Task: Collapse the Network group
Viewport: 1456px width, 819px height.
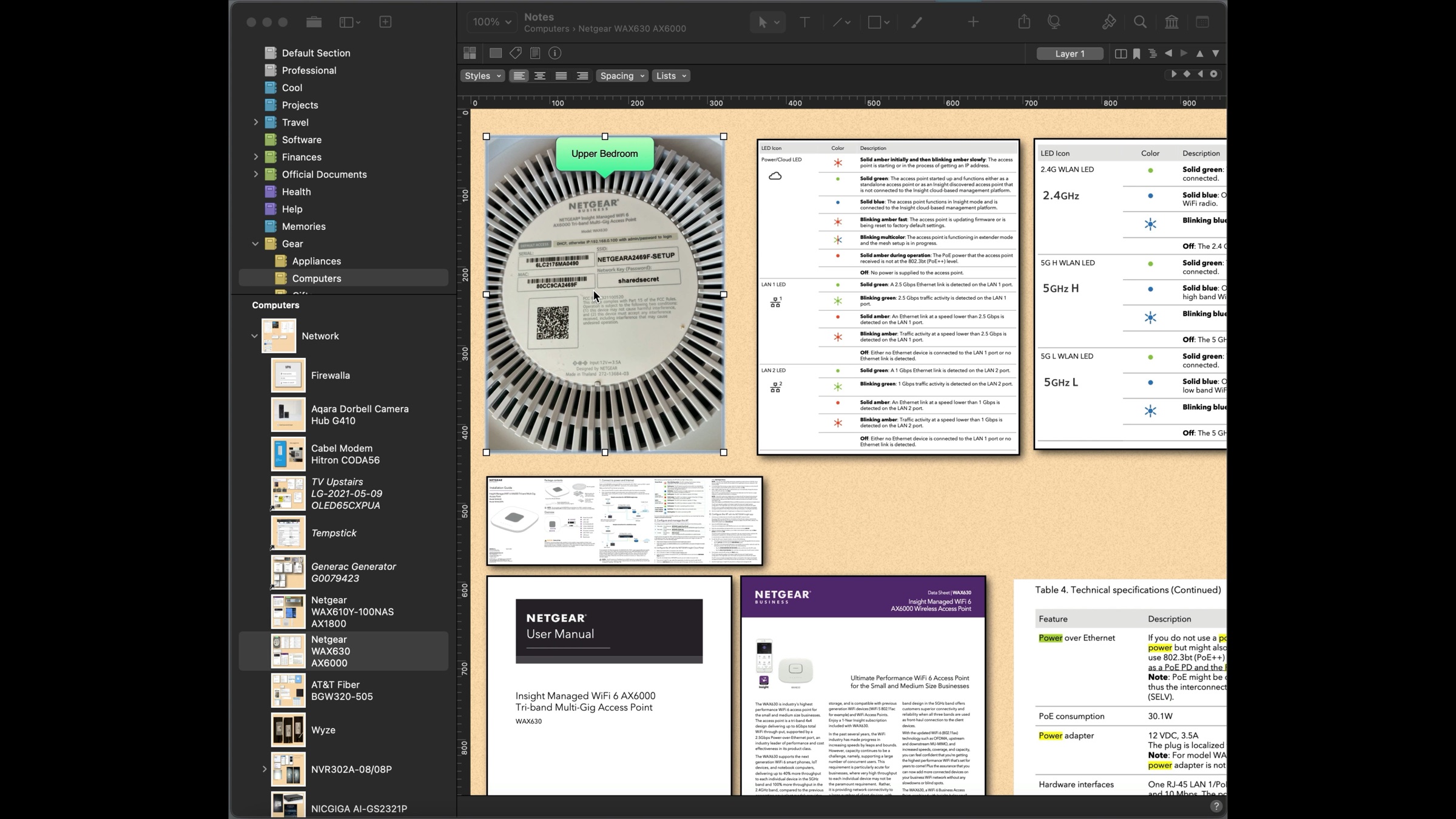Action: (254, 336)
